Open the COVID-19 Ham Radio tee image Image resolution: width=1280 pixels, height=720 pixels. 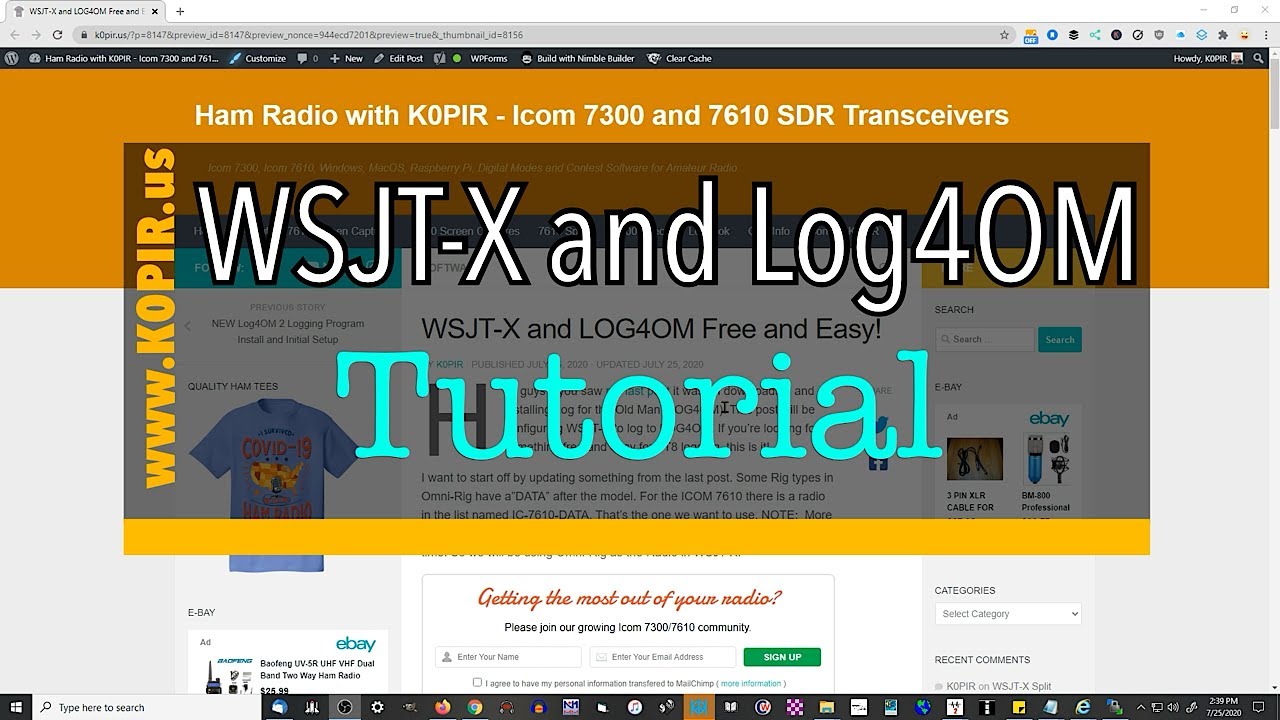pos(273,485)
